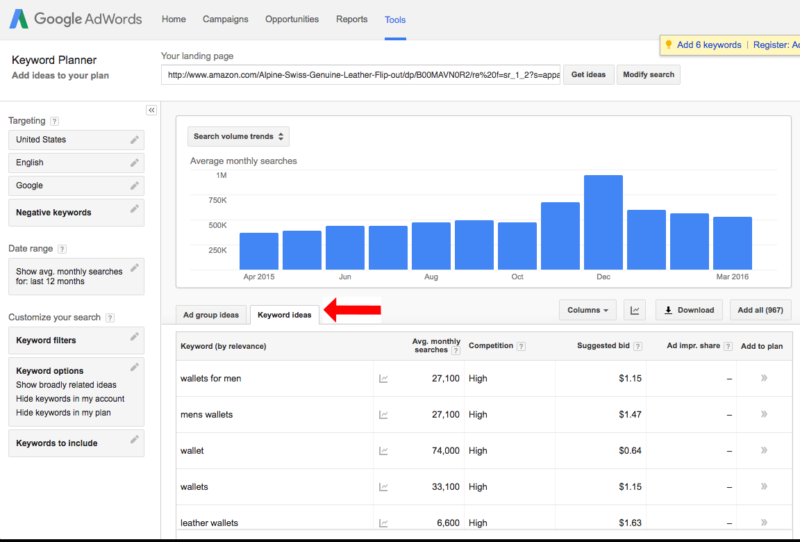This screenshot has width=800, height=542.
Task: Open Customize your search help icon
Action: (x=110, y=317)
